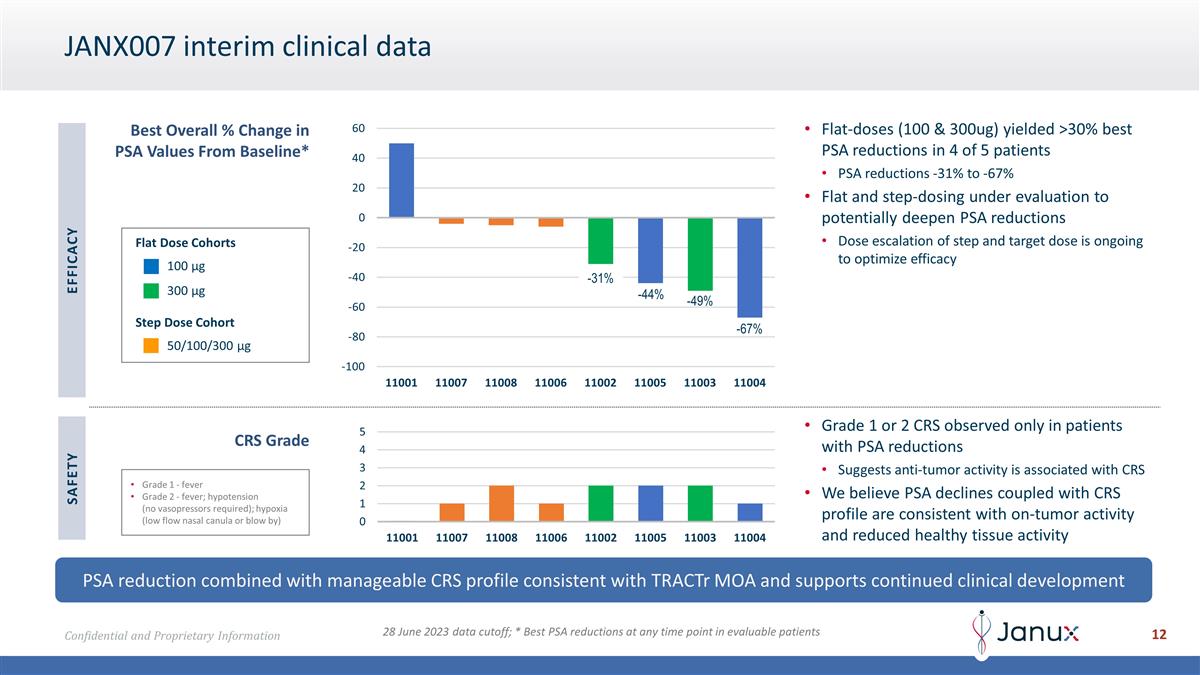1200x675 pixels.
Task: Click the -44% blue bar for patient 11005
Action: pyautogui.click(x=650, y=250)
